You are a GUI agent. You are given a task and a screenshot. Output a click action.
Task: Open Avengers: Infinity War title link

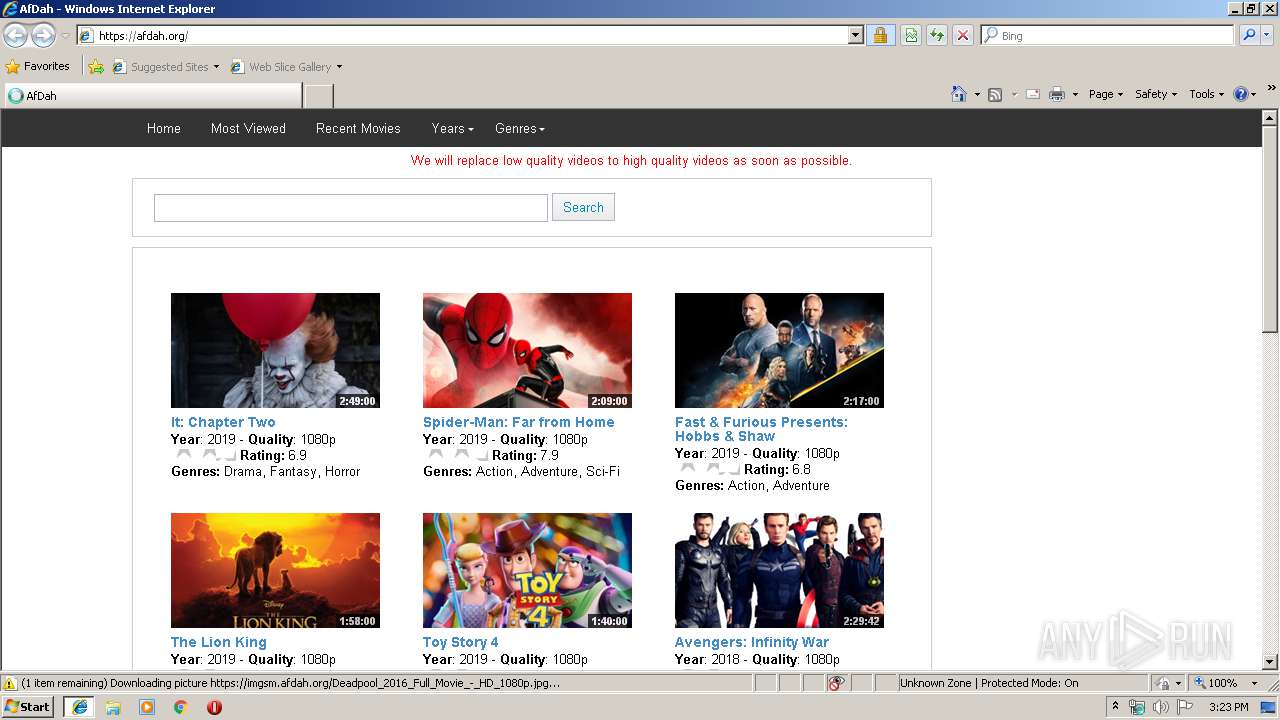coord(752,642)
